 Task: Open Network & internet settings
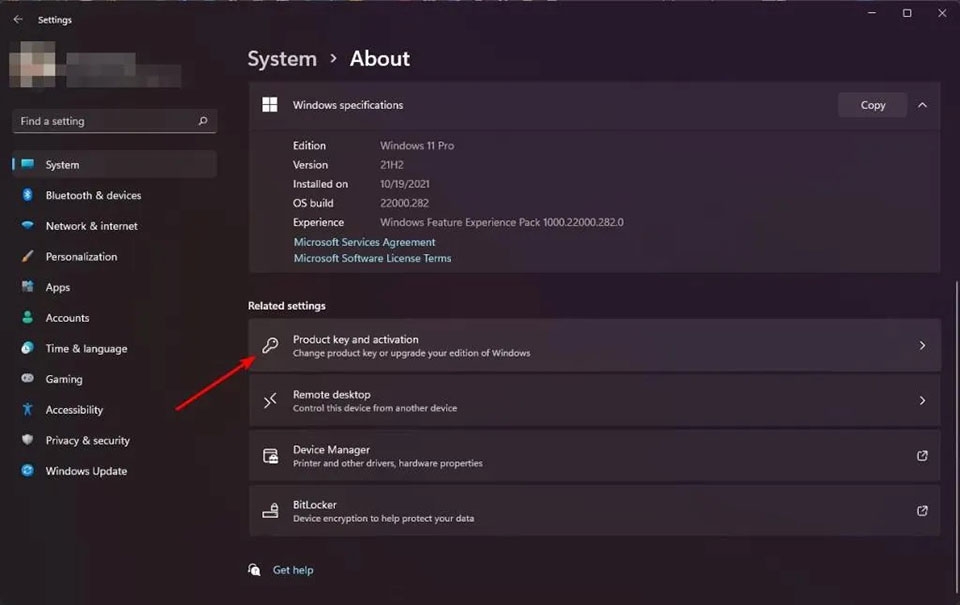coord(114,225)
